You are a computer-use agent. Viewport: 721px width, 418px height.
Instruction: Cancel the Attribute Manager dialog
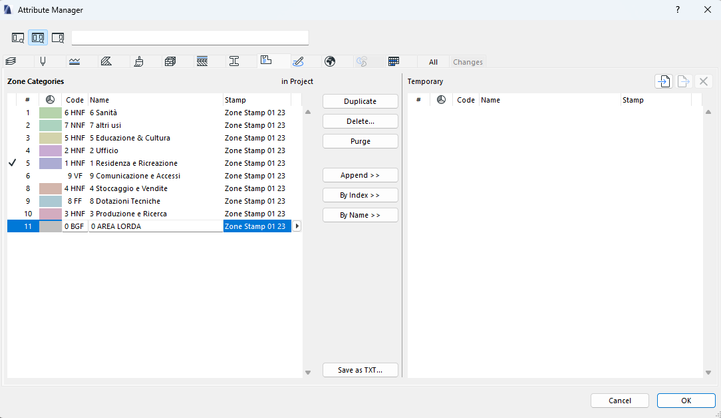click(x=619, y=401)
